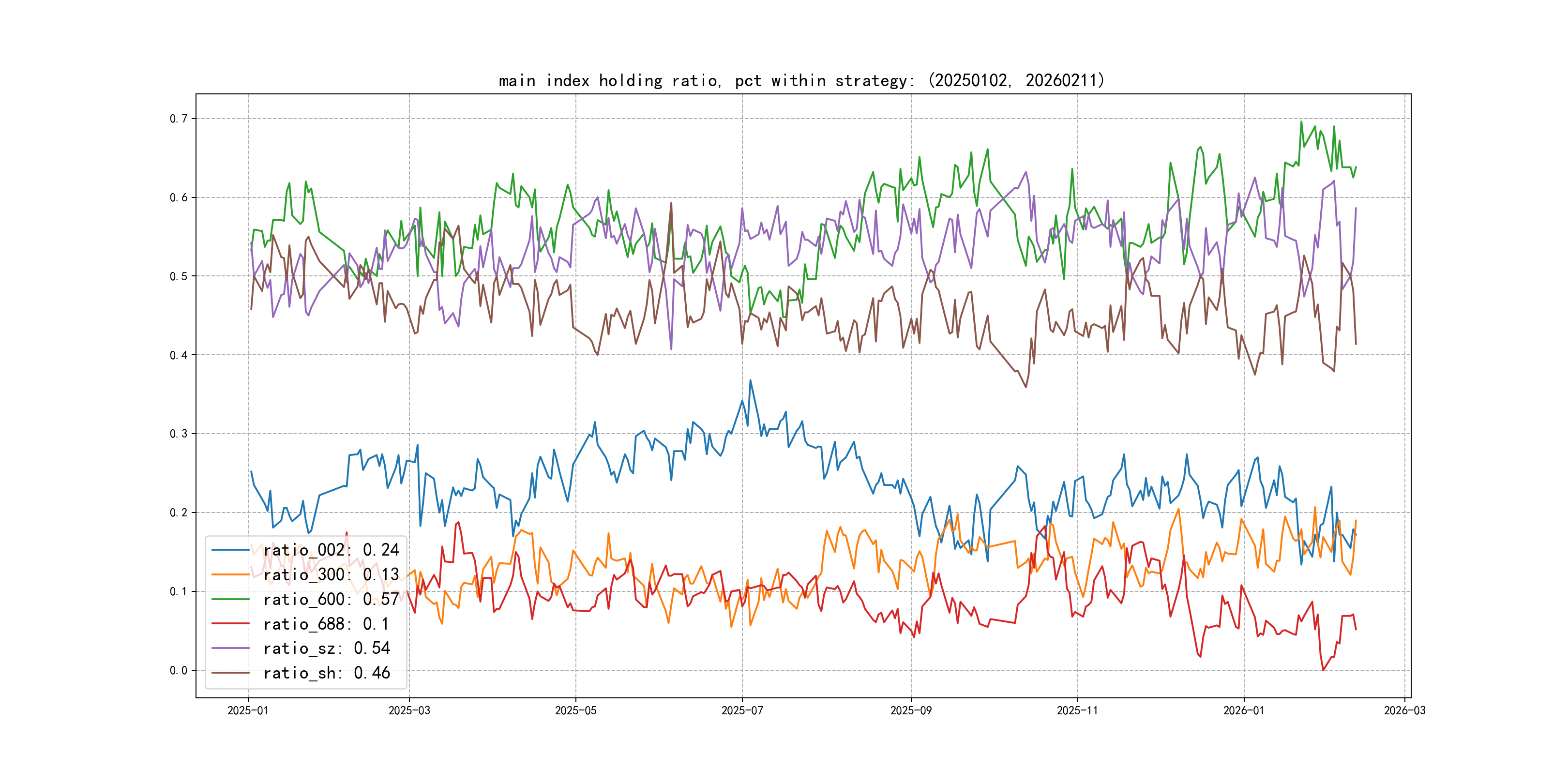This screenshot has width=1568, height=784.
Task: Select the 'ratio_600: 0.57' legend label
Action: coord(331,600)
